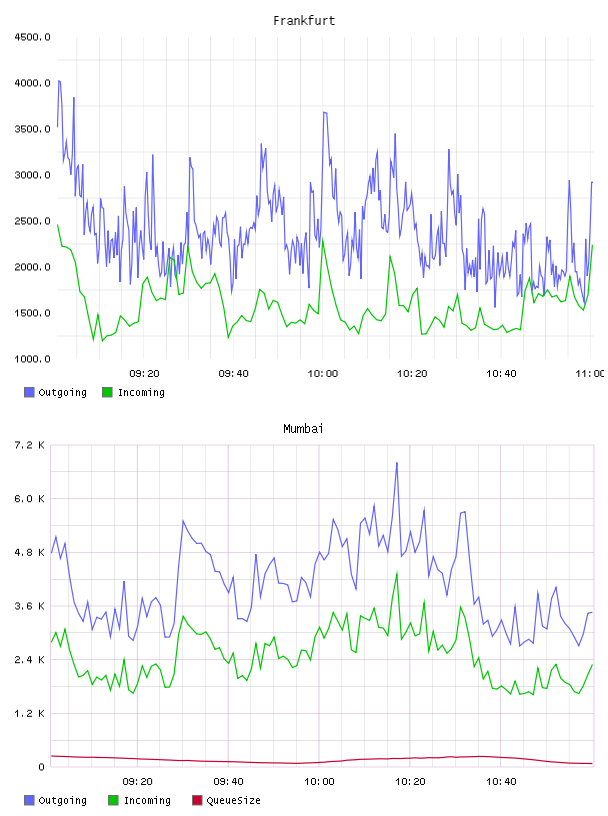Click the green Incoming swatch in Mumbai legend
Viewport: 608px width, 816px height.
[x=113, y=800]
